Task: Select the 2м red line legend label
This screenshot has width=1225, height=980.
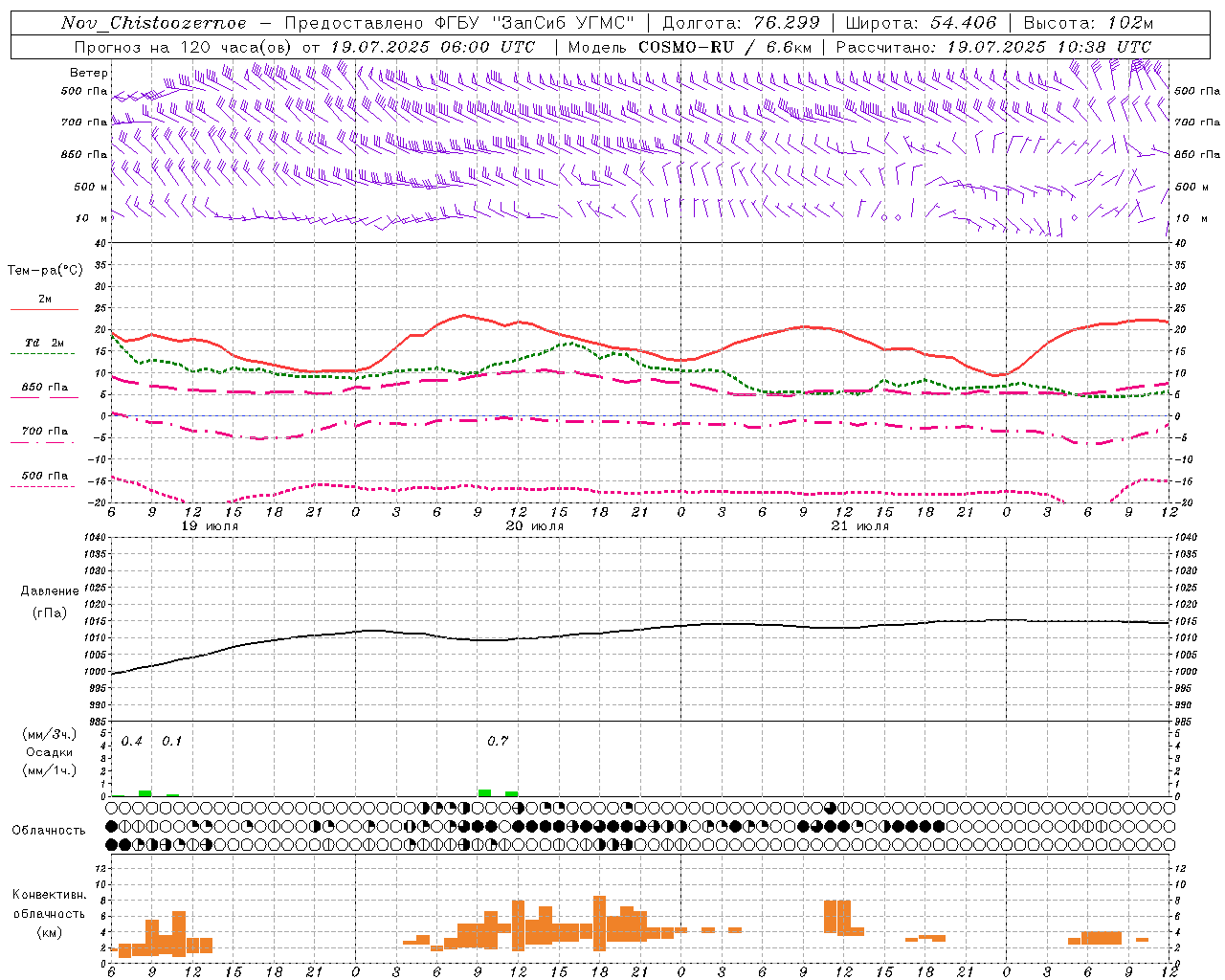Action: tap(45, 299)
